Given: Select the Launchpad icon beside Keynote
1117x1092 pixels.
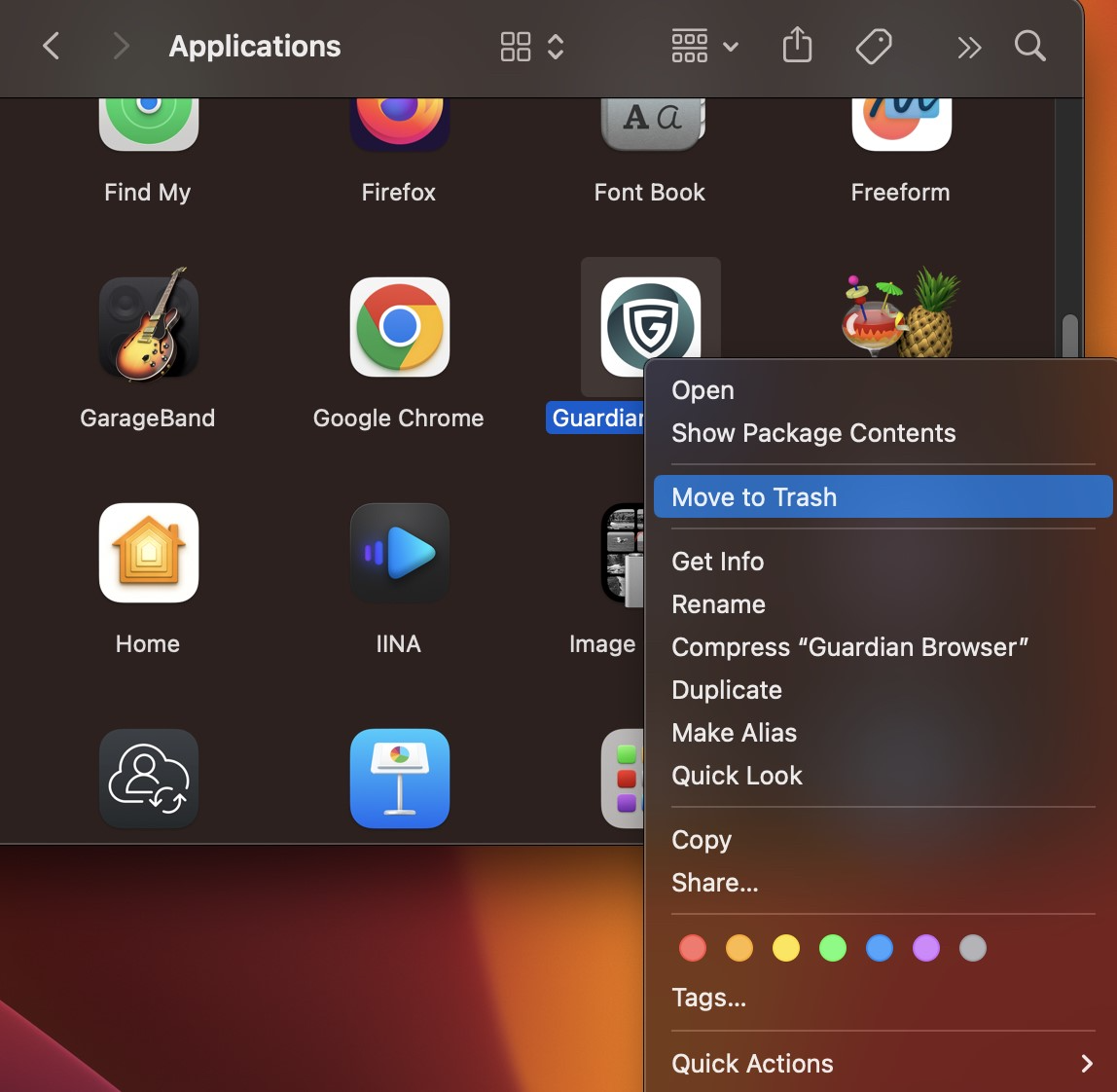Looking at the screenshot, I should coord(622,779).
